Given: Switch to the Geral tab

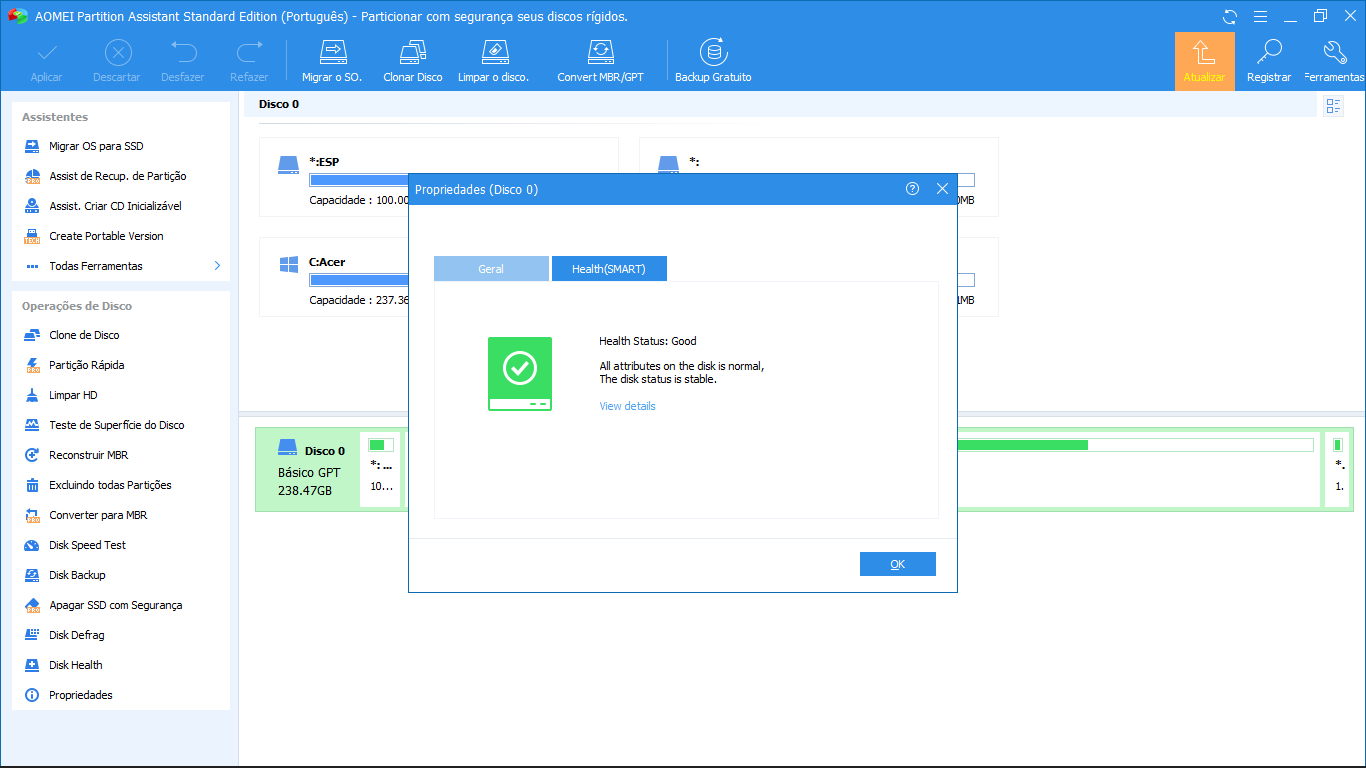Looking at the screenshot, I should click(491, 269).
